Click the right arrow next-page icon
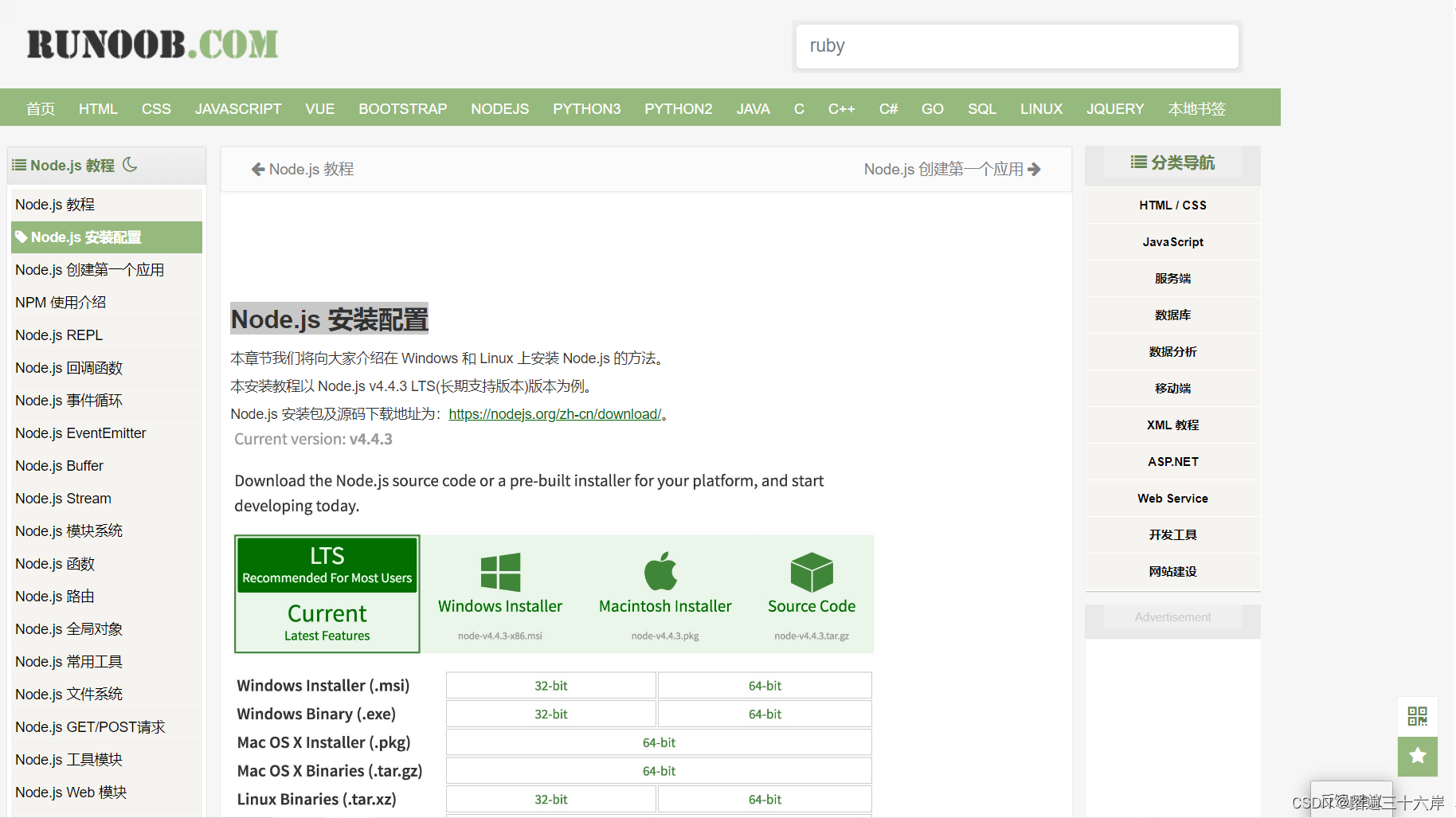 tap(1034, 169)
